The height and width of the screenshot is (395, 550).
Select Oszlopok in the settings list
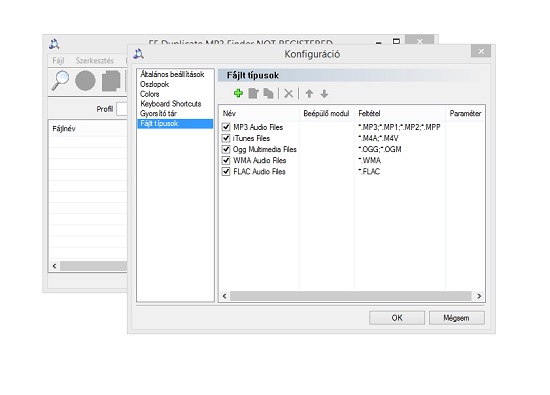tap(154, 84)
